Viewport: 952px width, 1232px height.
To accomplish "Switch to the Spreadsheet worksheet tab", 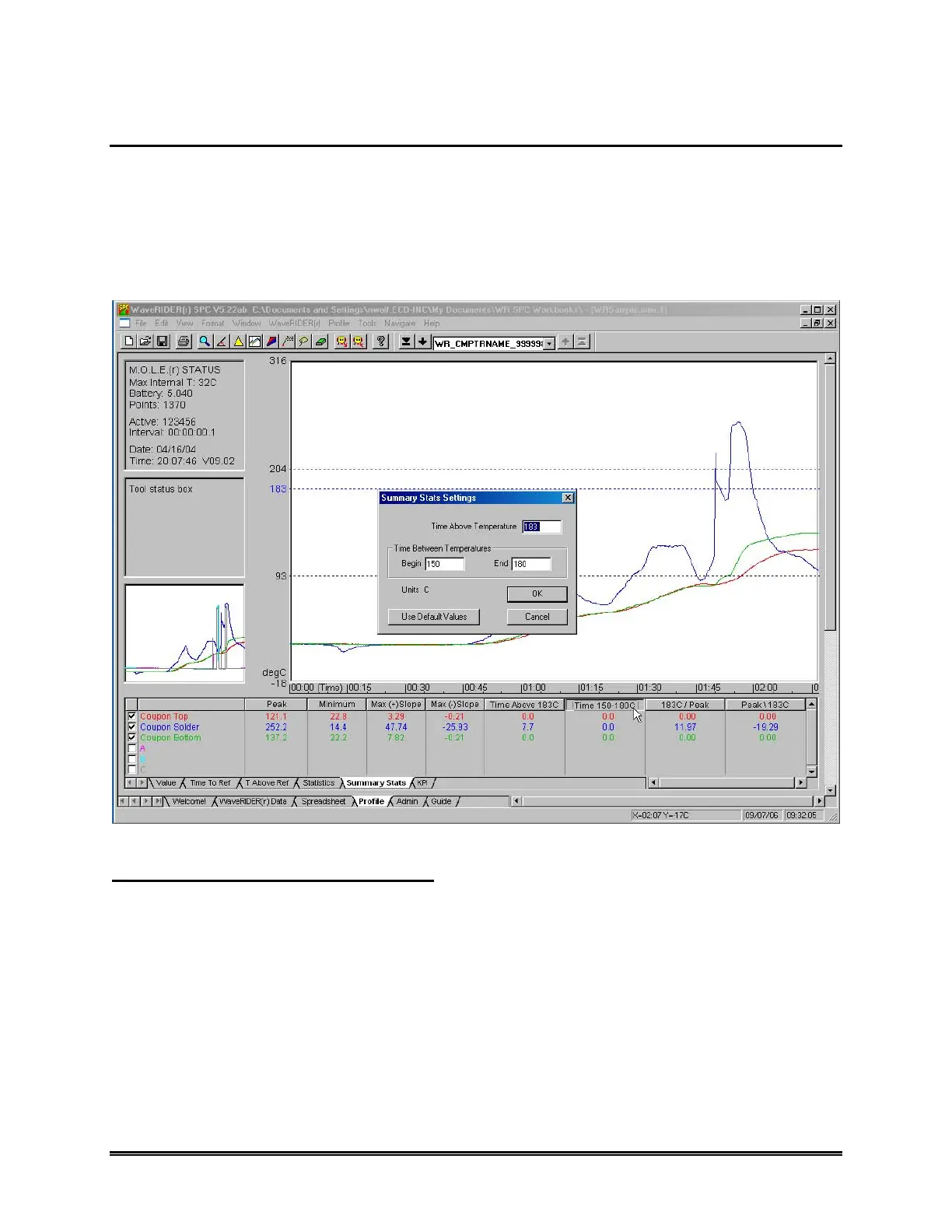I will click(x=324, y=801).
